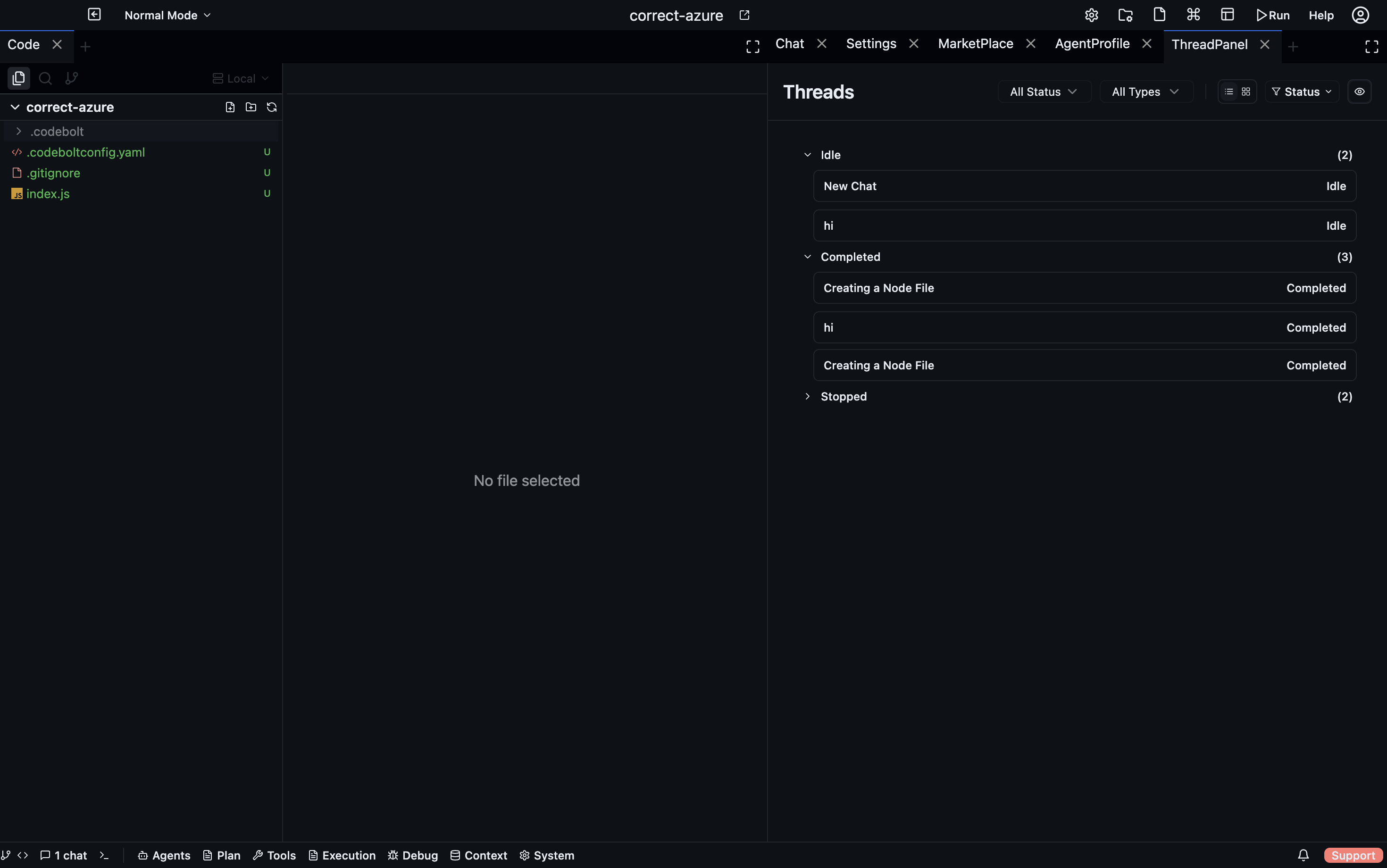This screenshot has width=1387, height=868.
Task: Open the source control branch icon
Action: click(72, 78)
